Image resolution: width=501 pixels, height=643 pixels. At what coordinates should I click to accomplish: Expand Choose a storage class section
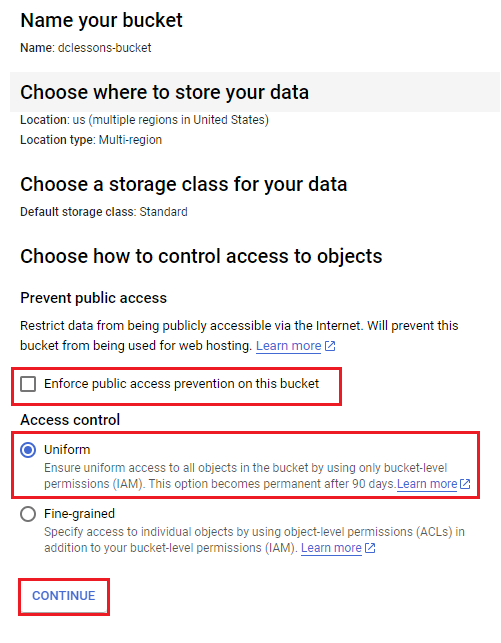184,185
